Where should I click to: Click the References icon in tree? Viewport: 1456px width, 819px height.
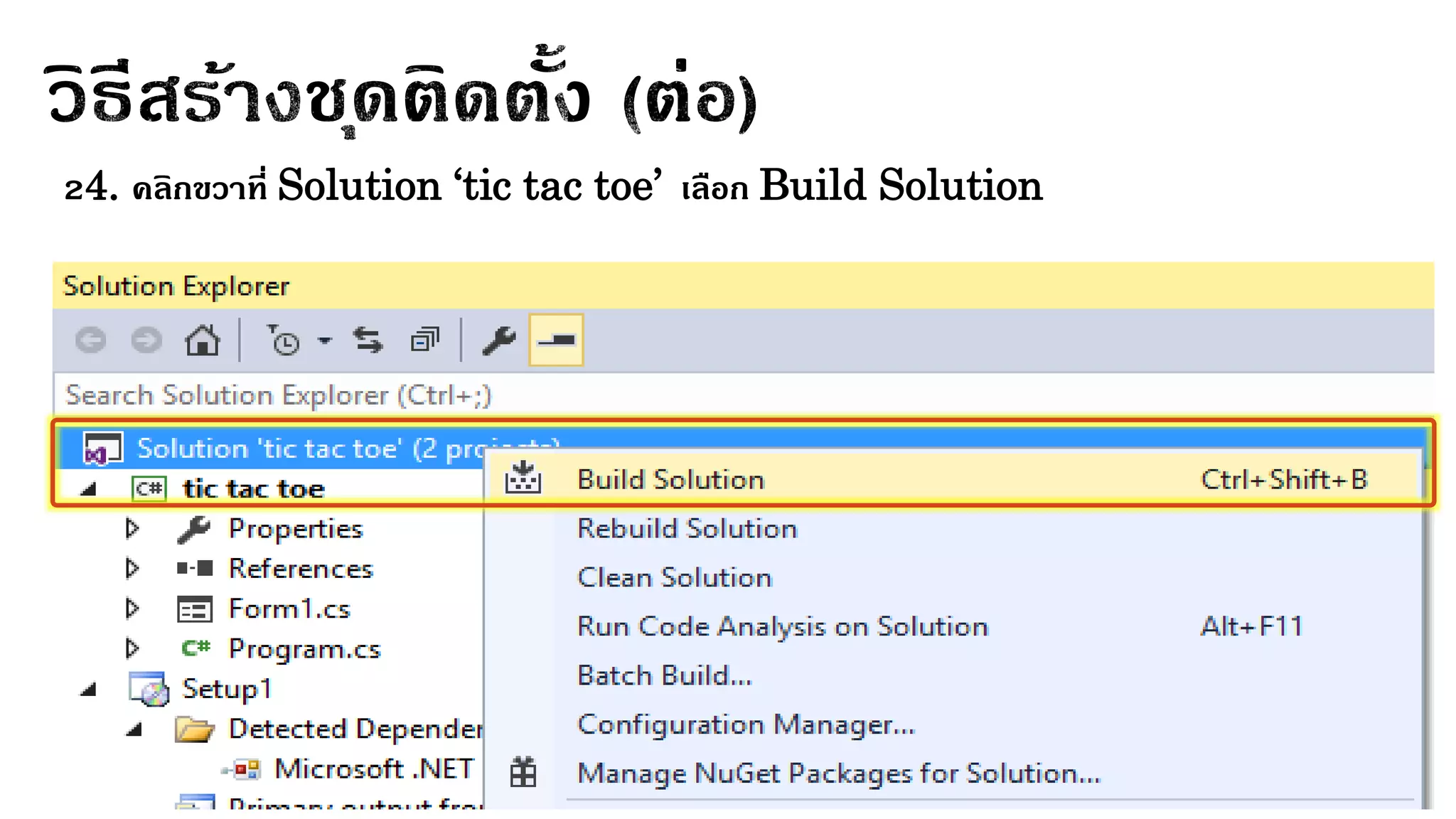coord(195,569)
